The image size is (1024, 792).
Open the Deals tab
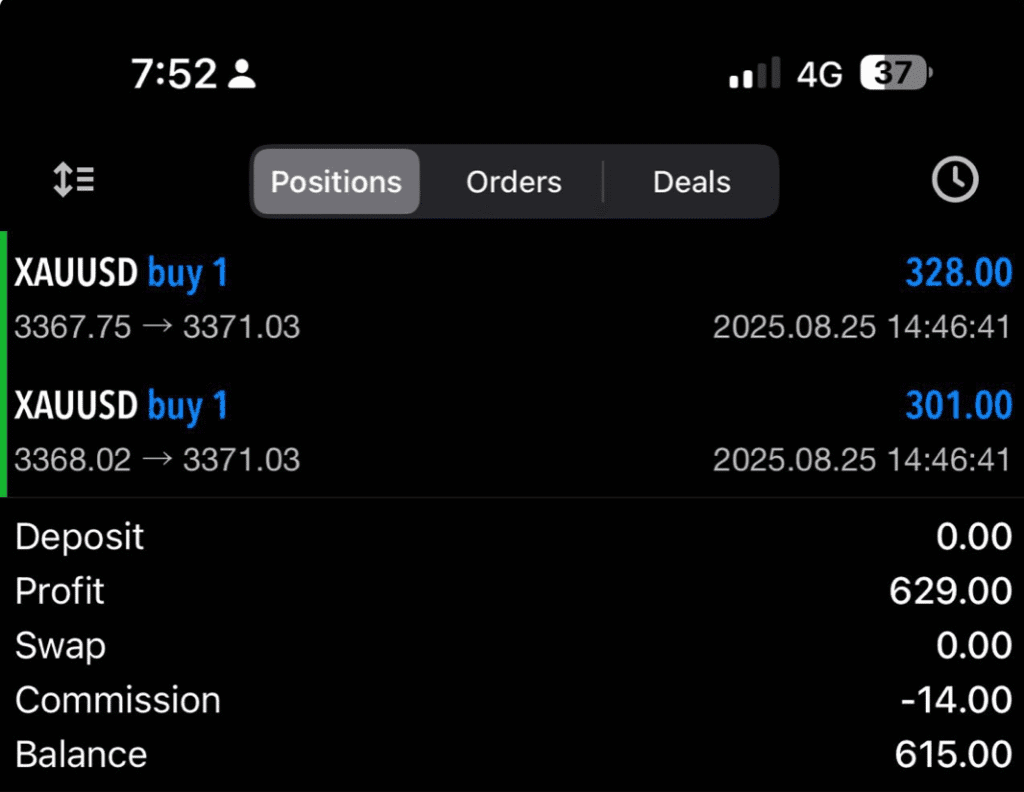[691, 182]
